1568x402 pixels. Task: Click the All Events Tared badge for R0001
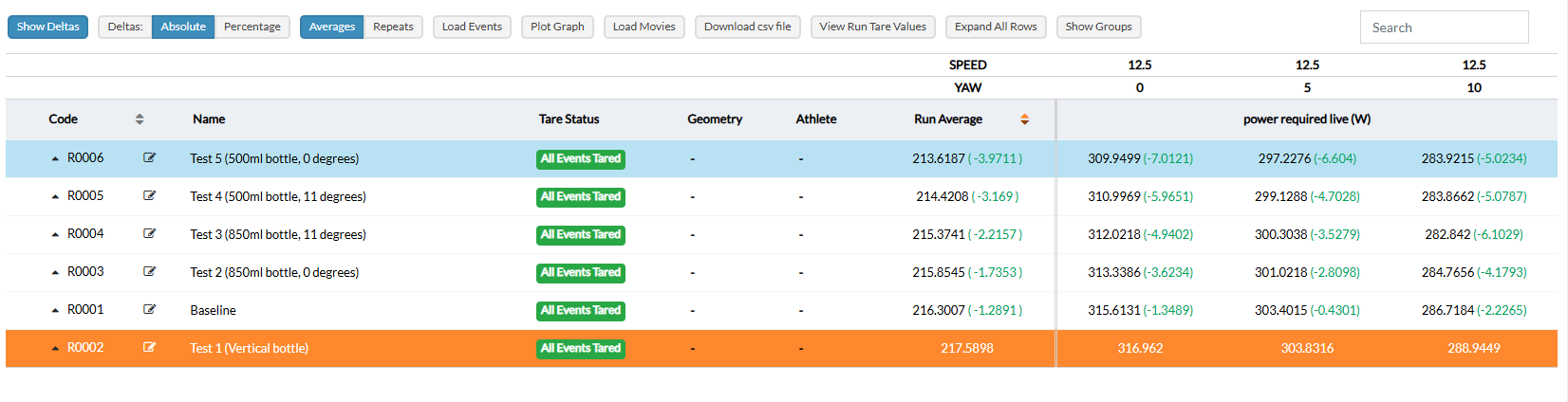580,311
